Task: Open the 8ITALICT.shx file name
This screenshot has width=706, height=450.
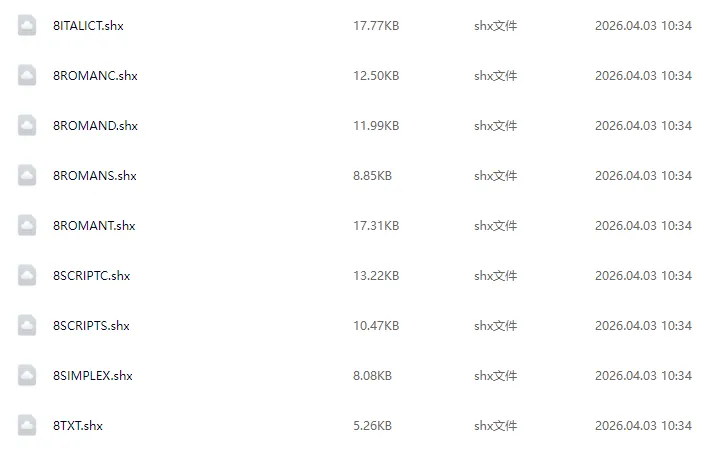Action: coord(87,26)
